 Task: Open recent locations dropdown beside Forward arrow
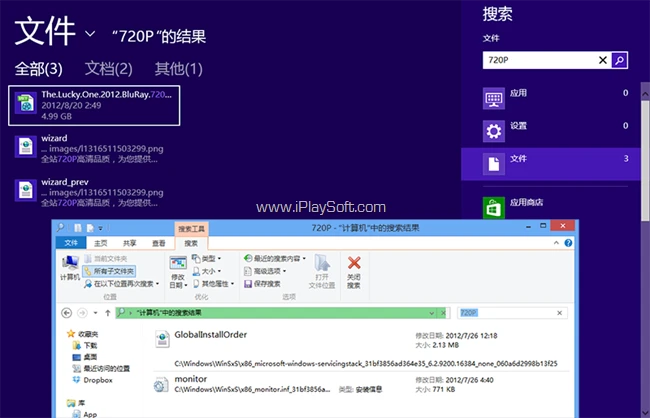click(x=95, y=313)
